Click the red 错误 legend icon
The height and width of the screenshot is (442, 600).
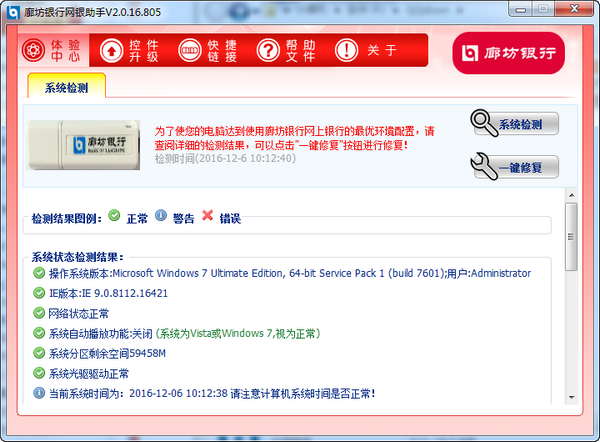point(207,215)
